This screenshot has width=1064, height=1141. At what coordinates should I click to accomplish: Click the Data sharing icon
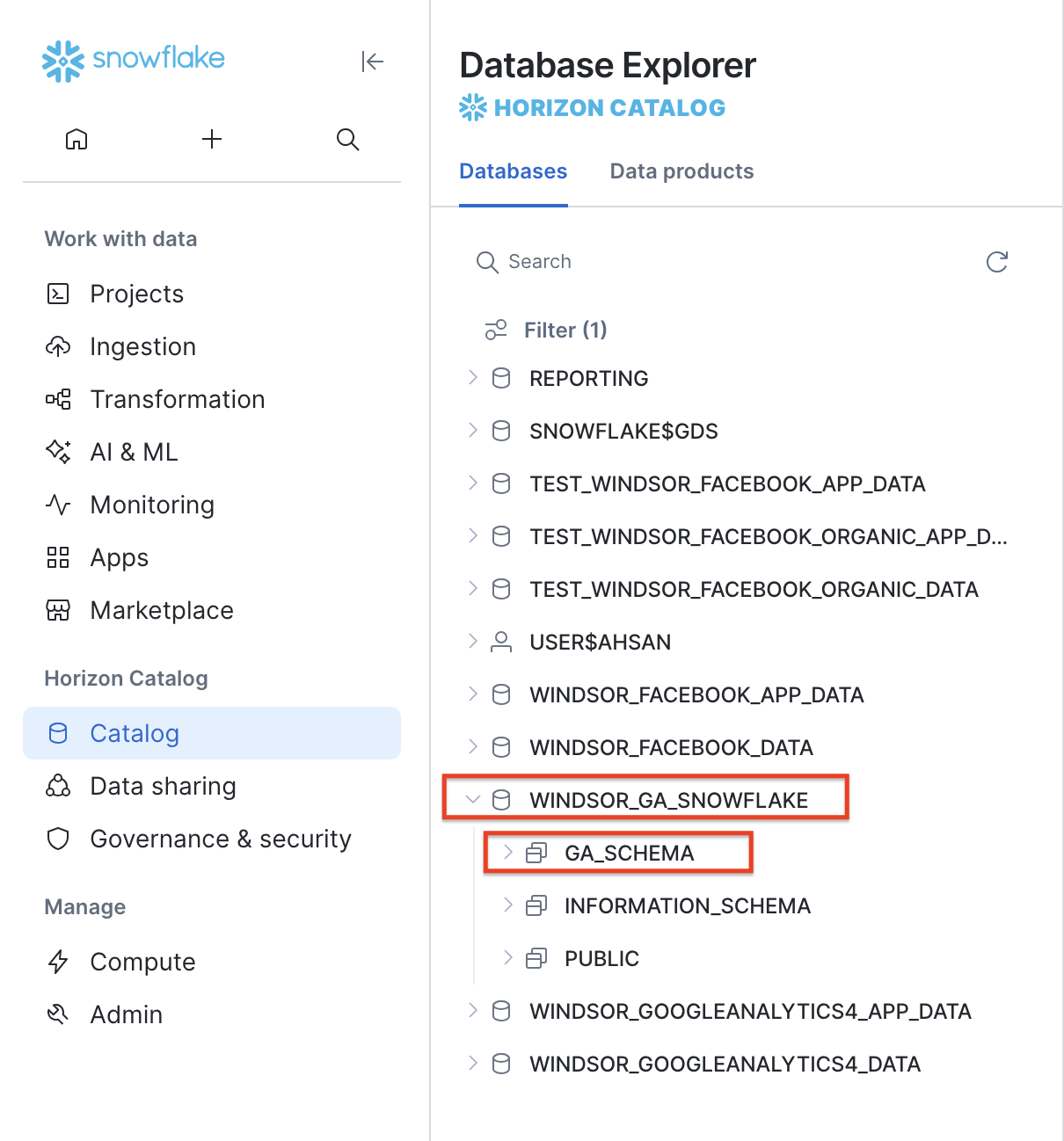pyautogui.click(x=58, y=786)
